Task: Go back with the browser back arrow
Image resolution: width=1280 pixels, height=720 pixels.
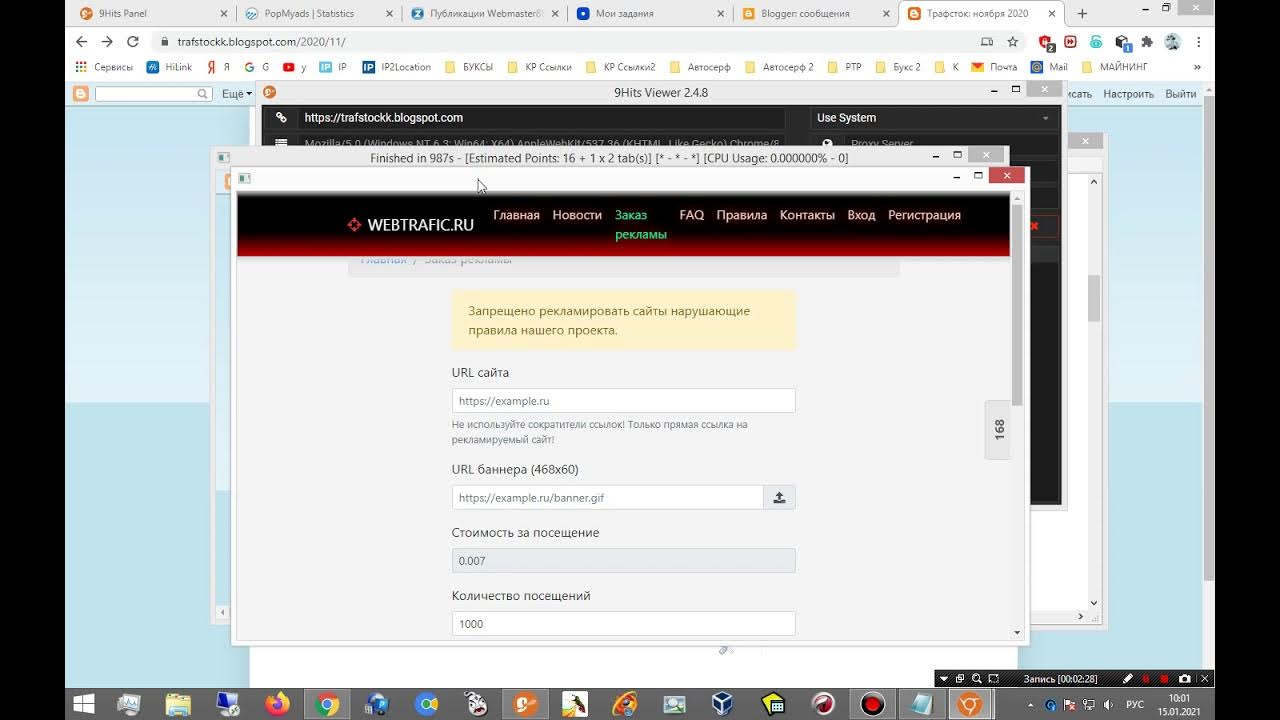Action: click(82, 42)
